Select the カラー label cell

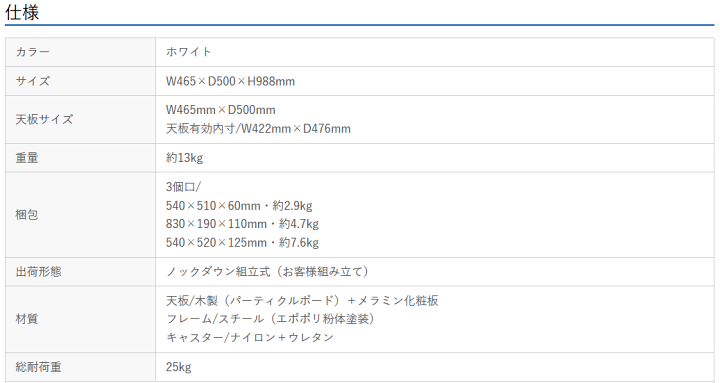point(80,52)
